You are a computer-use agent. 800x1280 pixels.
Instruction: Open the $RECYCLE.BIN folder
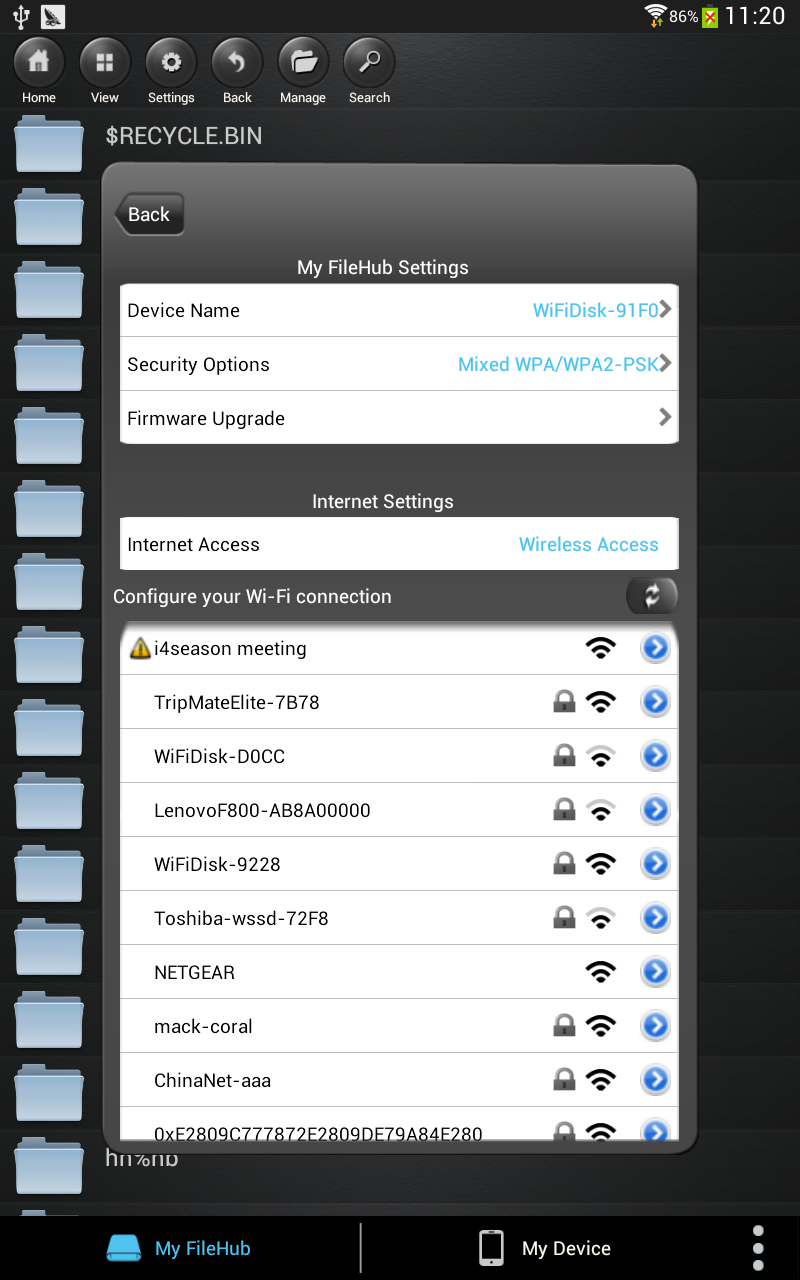point(184,136)
